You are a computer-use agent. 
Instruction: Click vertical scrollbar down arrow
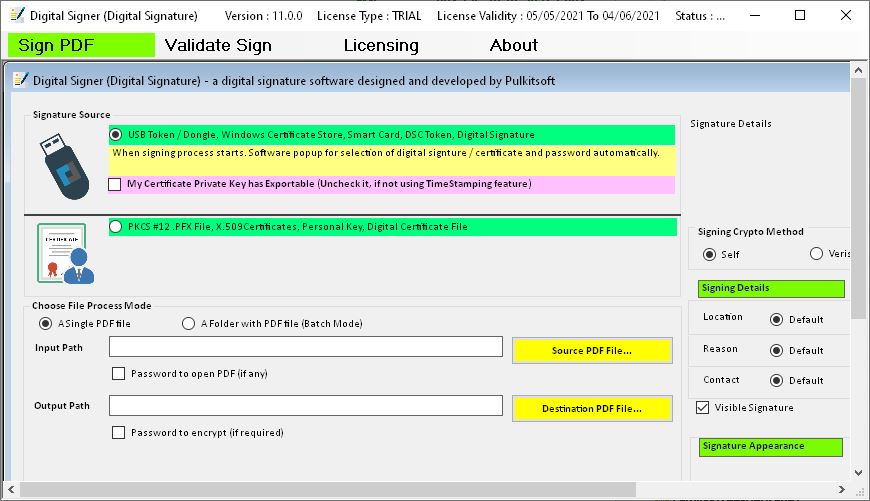click(x=858, y=473)
